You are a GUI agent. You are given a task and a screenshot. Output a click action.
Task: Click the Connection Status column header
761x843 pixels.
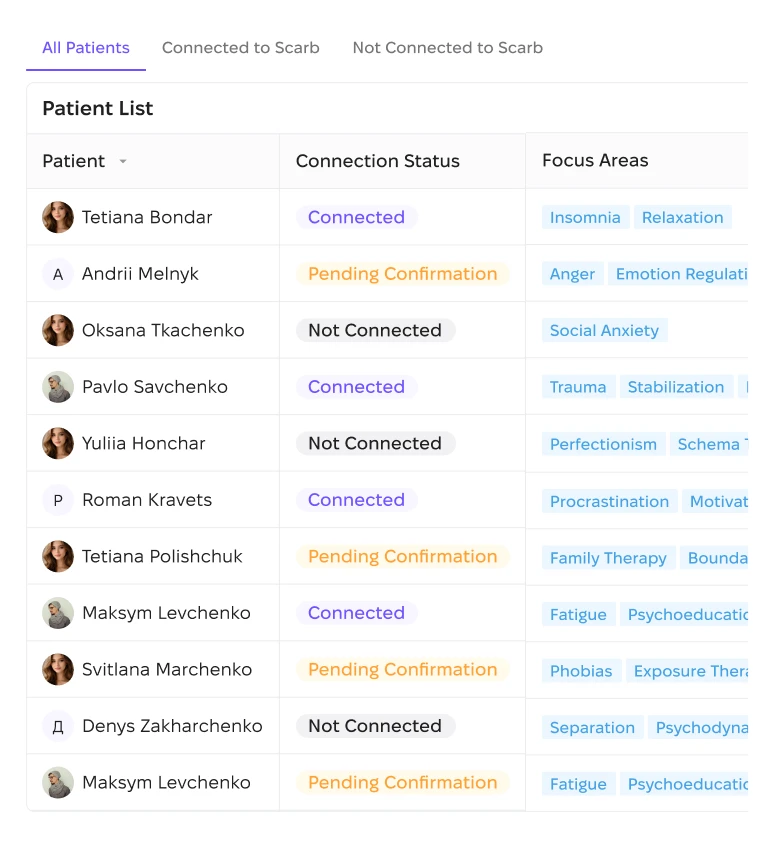coord(378,161)
